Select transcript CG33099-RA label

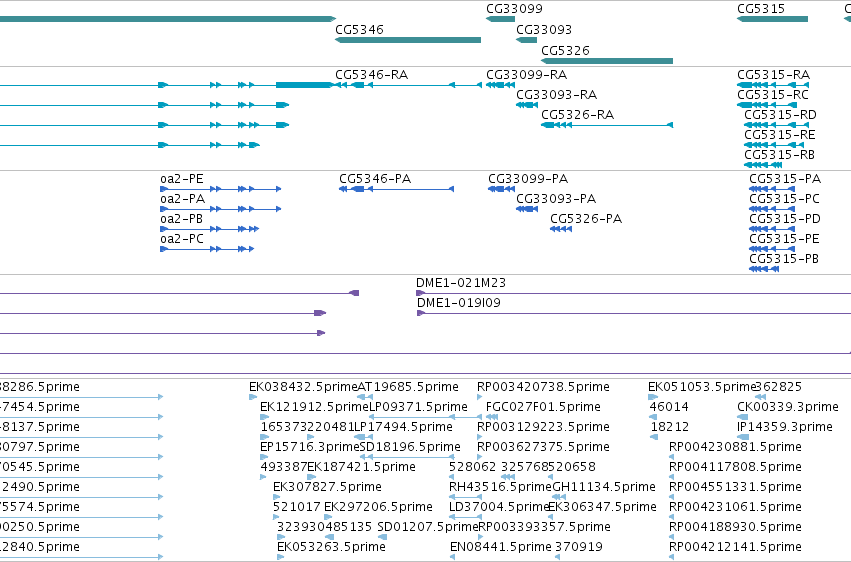point(526,75)
